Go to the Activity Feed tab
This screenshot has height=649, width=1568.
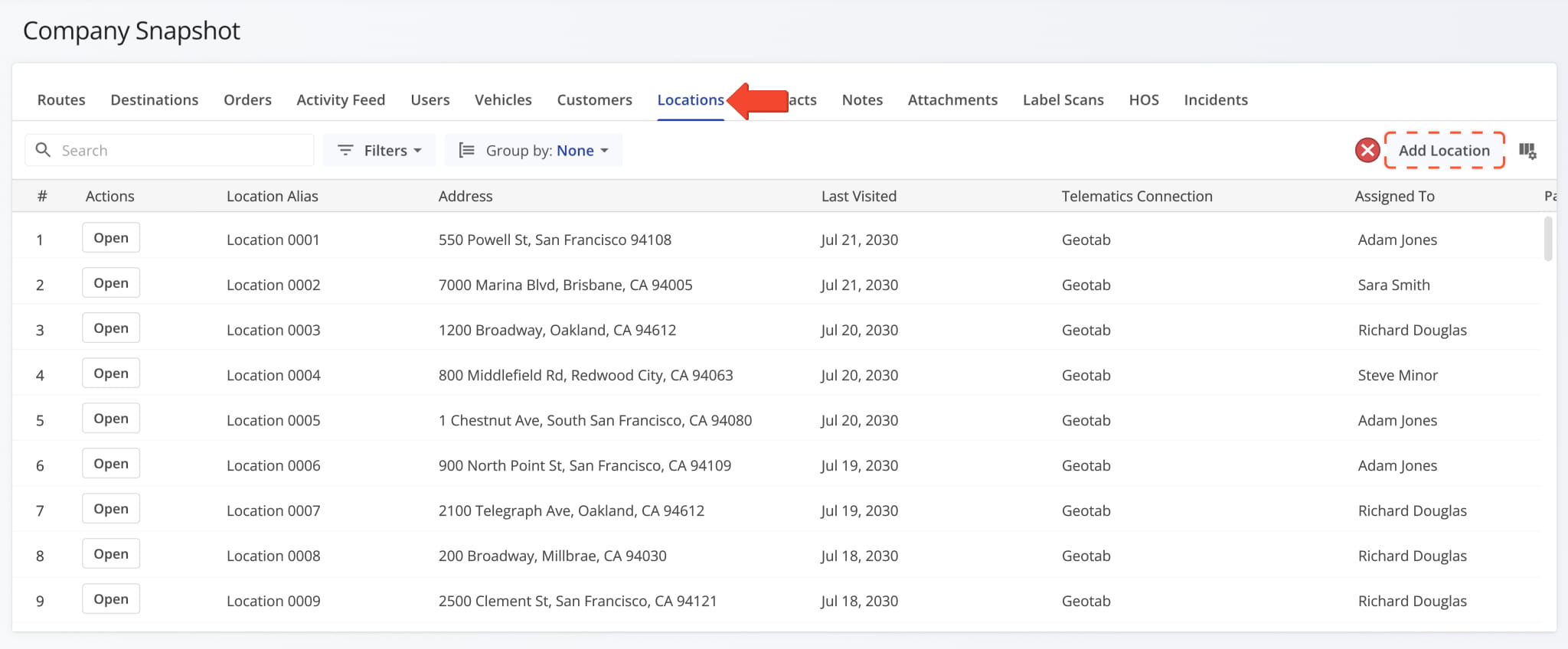click(341, 99)
